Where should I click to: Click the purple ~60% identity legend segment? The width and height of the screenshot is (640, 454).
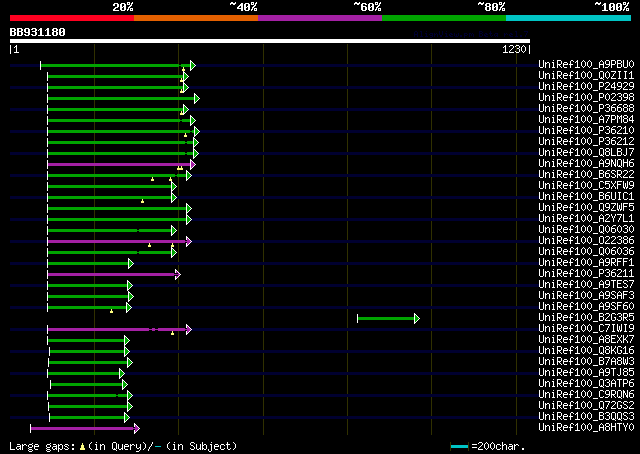(x=320, y=18)
